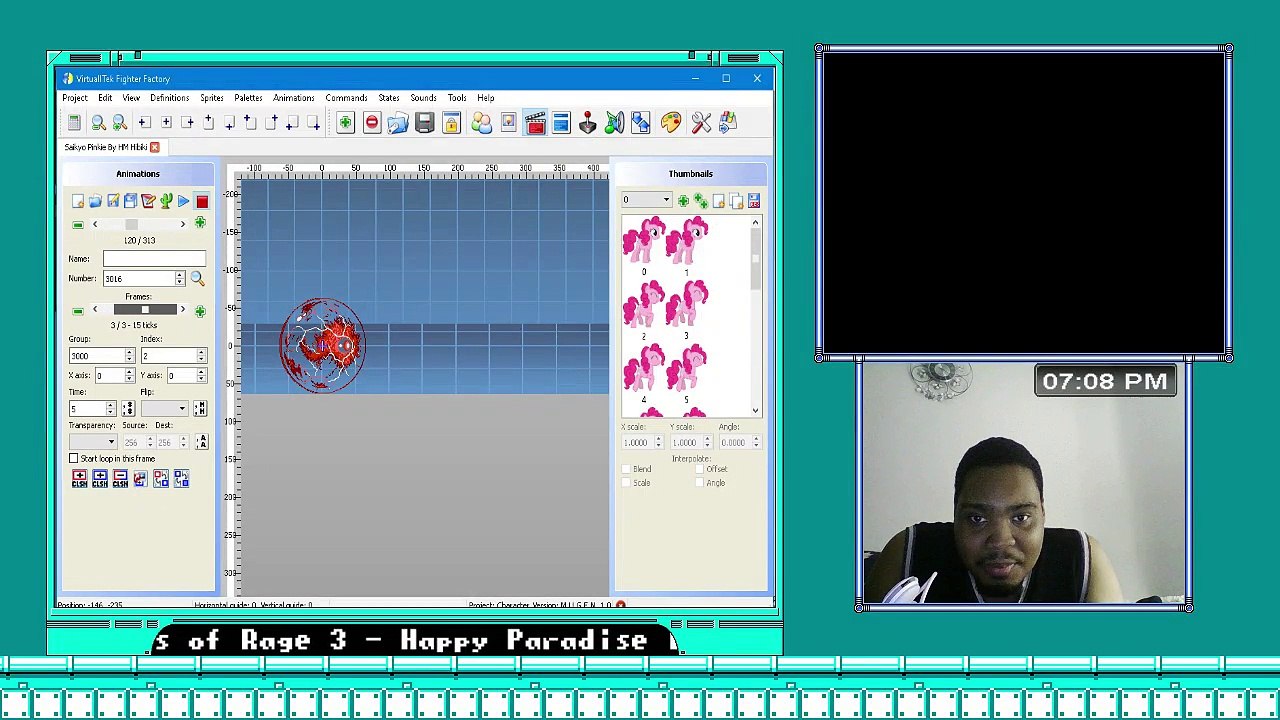Toggle the Angle interpolate checkbox

coord(700,483)
